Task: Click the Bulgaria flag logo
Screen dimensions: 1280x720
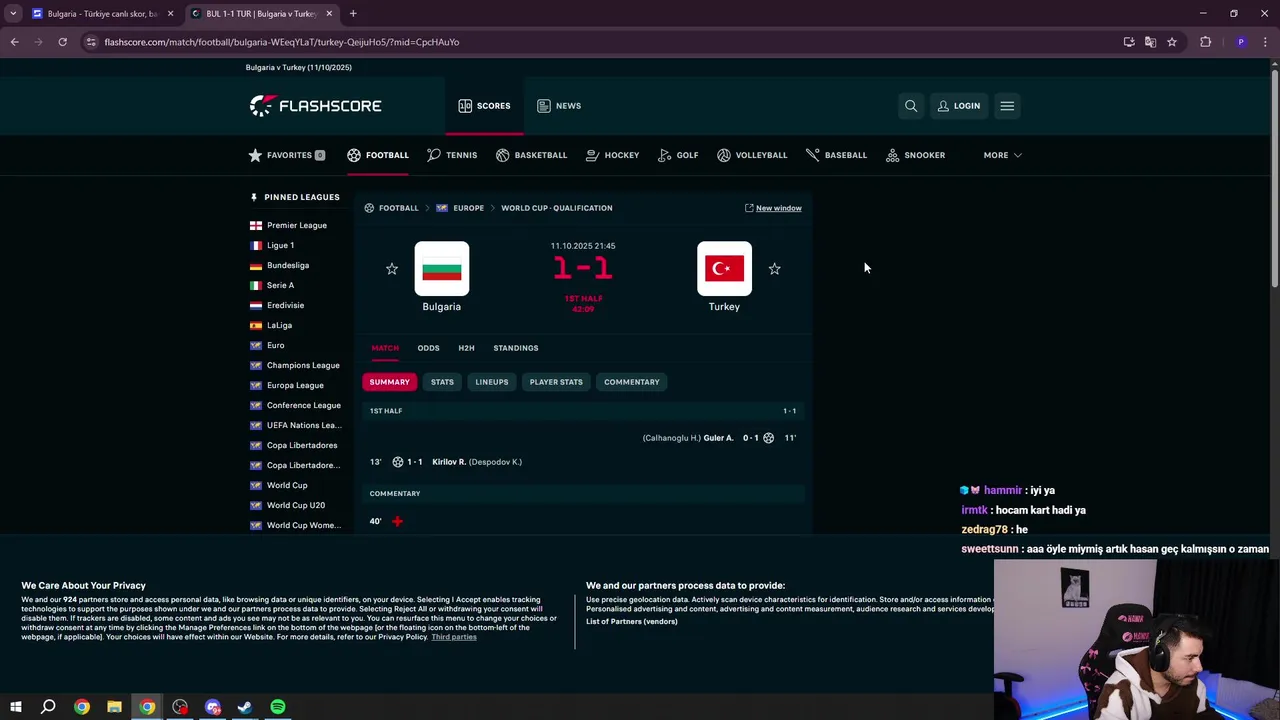Action: point(442,269)
